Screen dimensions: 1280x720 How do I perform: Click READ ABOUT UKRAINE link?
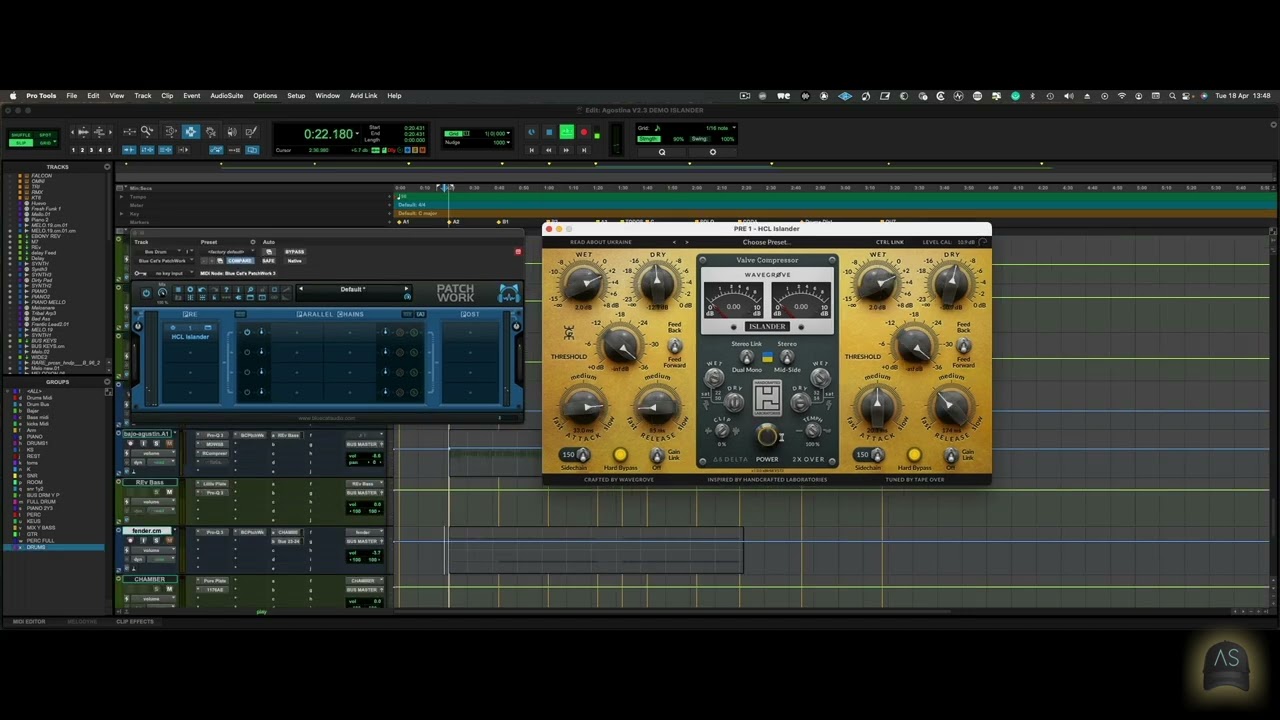pyautogui.click(x=601, y=242)
